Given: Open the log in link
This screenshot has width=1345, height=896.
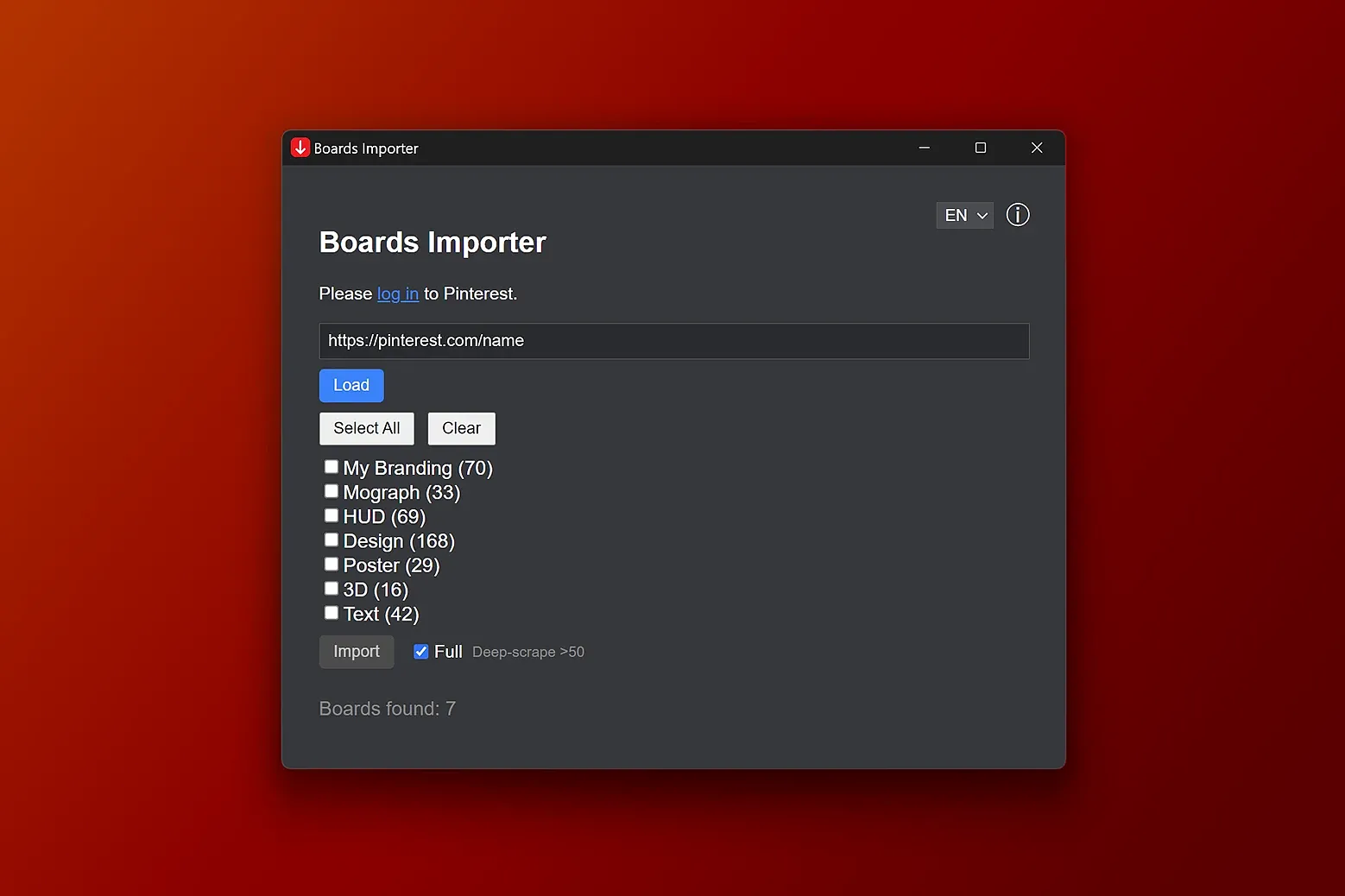Looking at the screenshot, I should [x=398, y=294].
